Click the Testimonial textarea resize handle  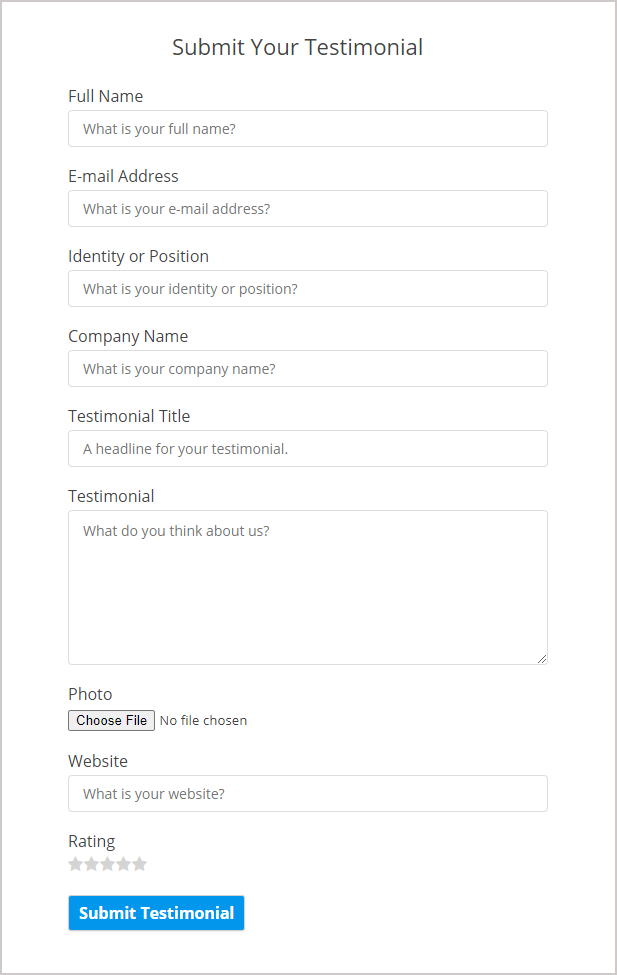[542, 658]
